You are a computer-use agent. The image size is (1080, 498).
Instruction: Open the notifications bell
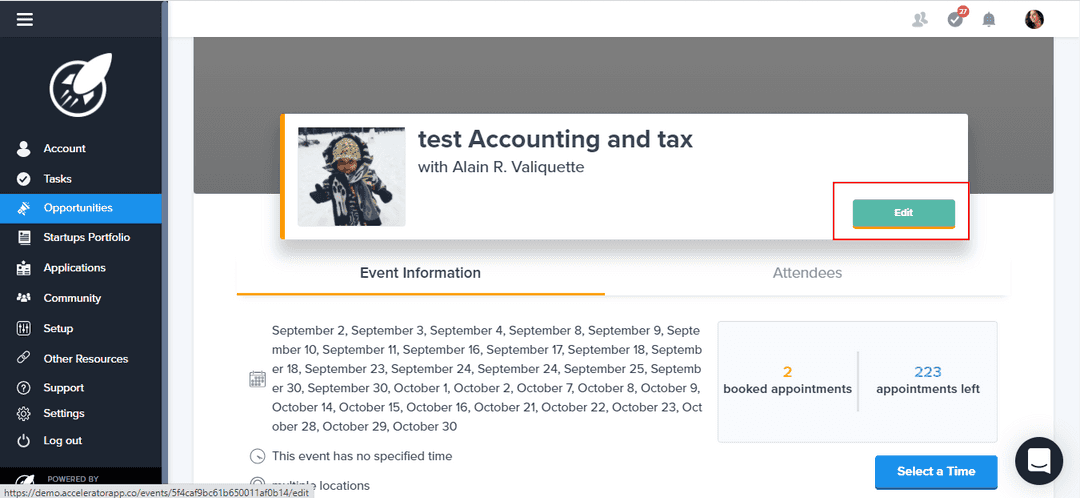tap(989, 19)
